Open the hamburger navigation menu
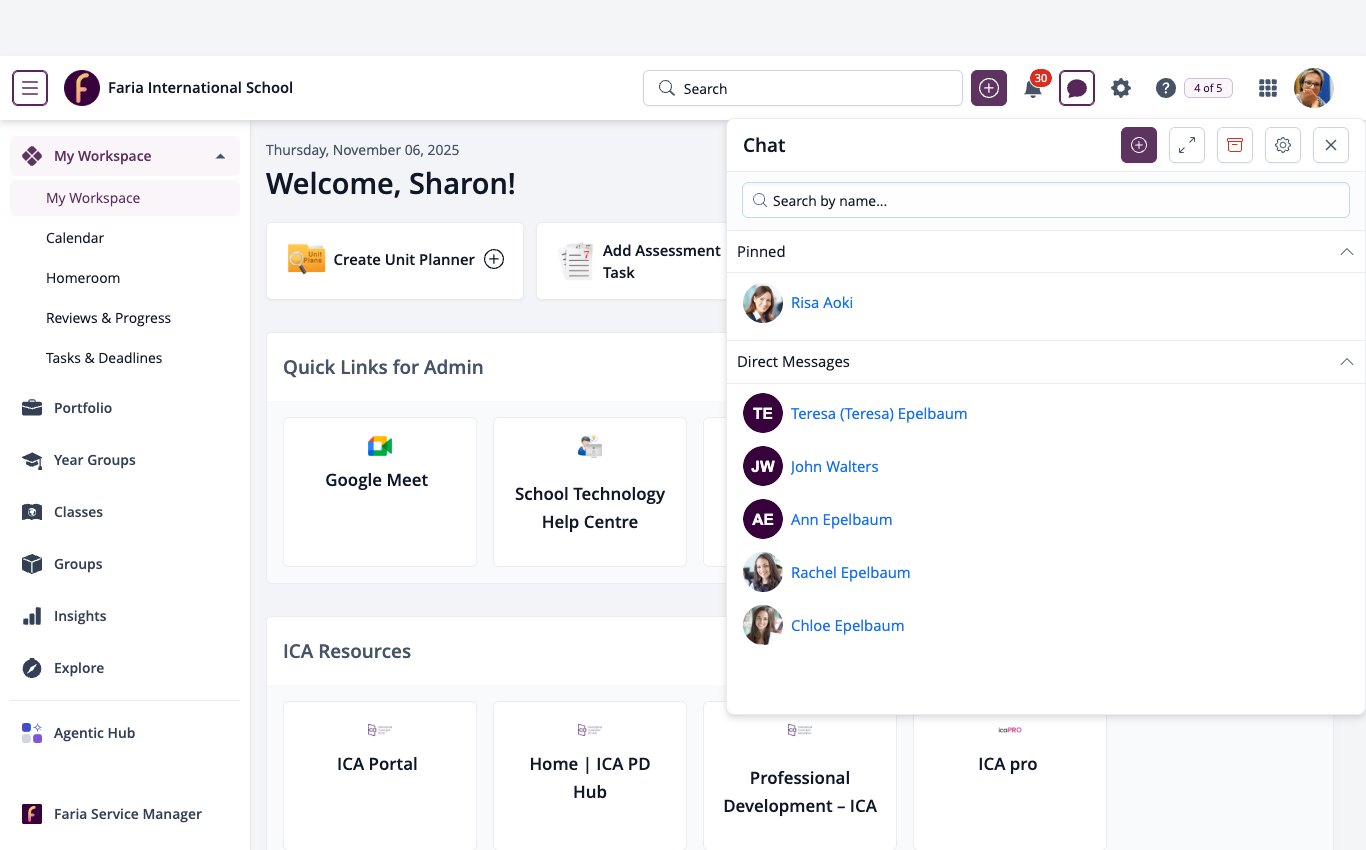Screen dimensions: 1366x850 30,88
